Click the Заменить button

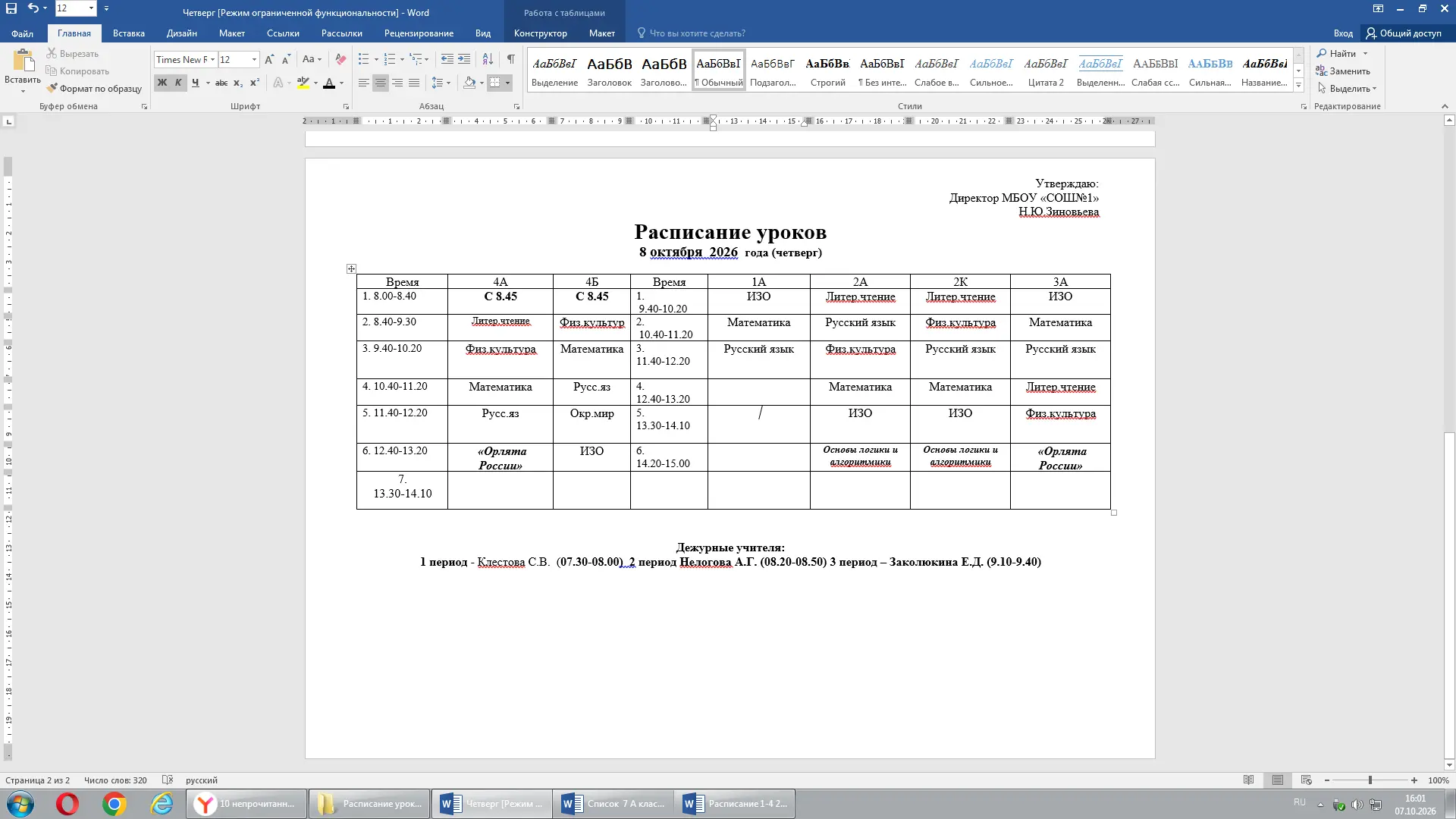point(1343,71)
